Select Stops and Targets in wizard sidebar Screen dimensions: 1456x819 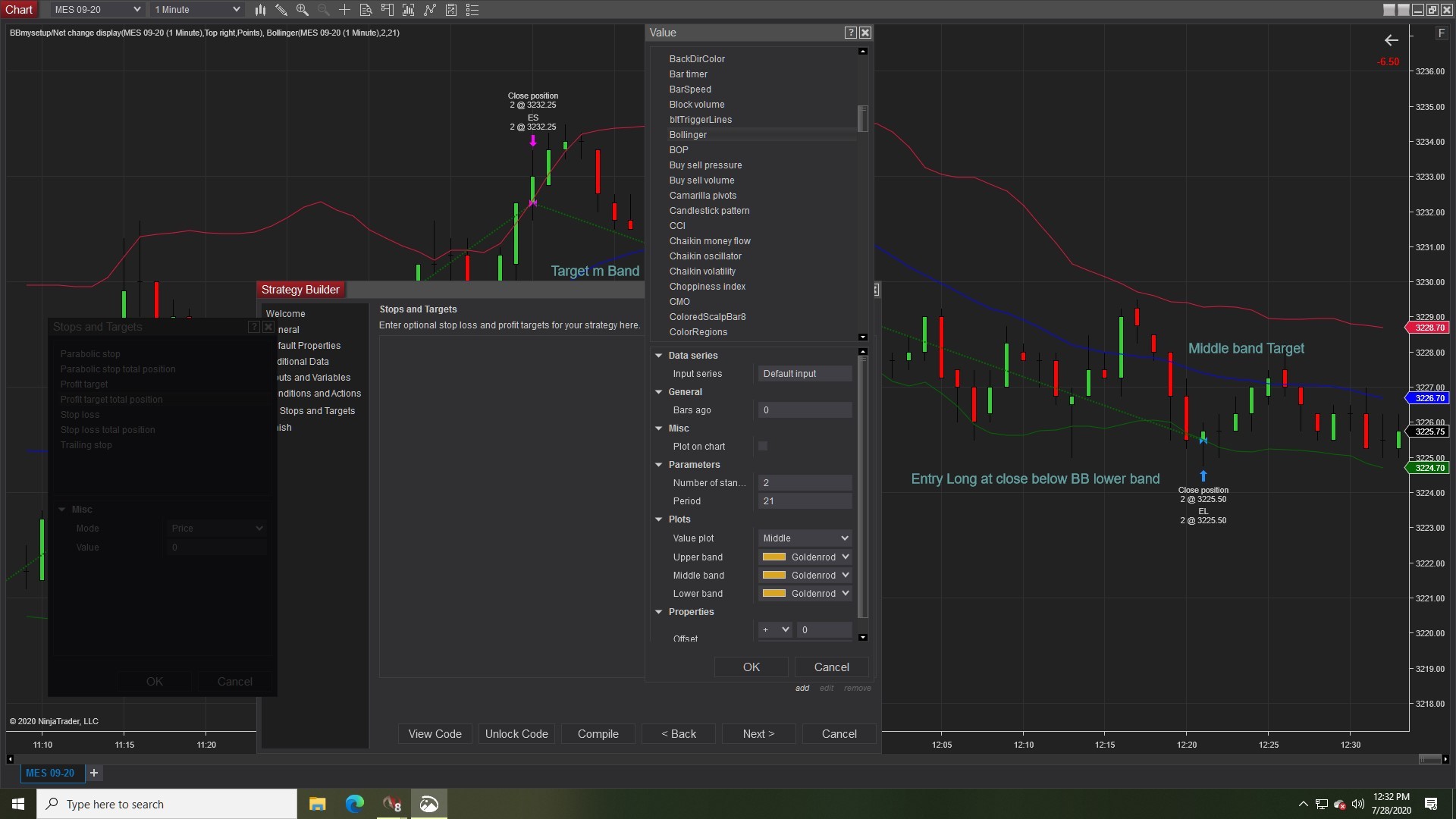pos(317,410)
